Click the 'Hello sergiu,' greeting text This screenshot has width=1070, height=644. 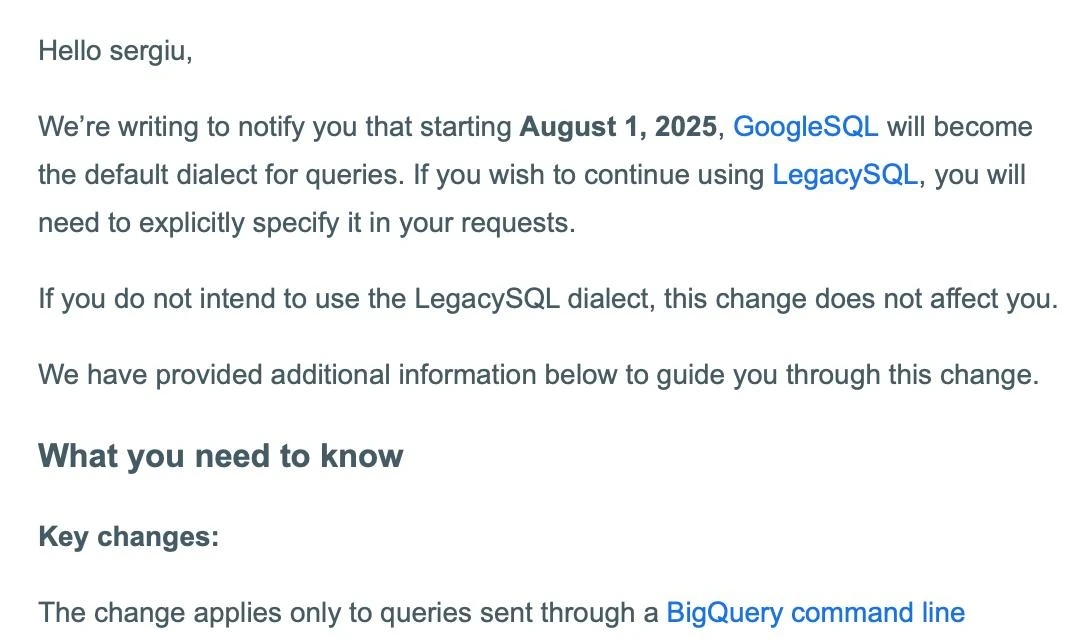[x=115, y=51]
